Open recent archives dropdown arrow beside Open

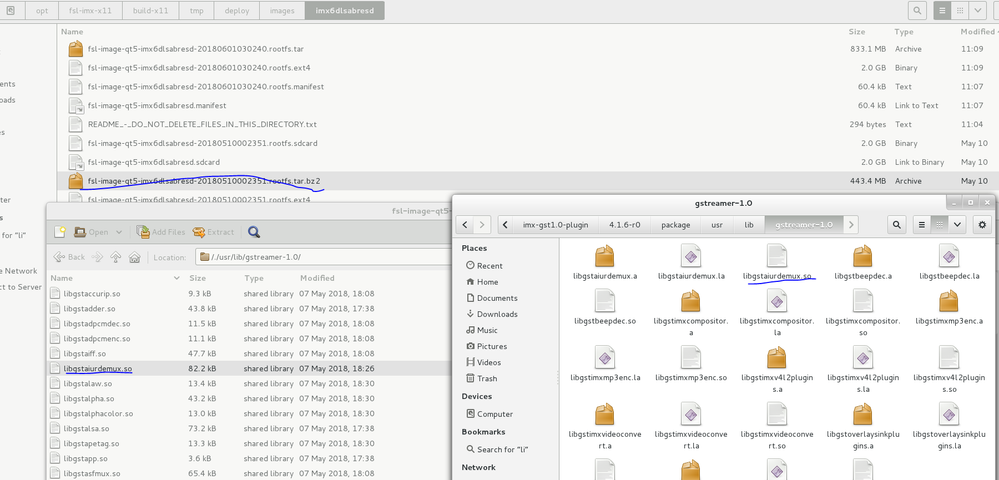pos(120,232)
